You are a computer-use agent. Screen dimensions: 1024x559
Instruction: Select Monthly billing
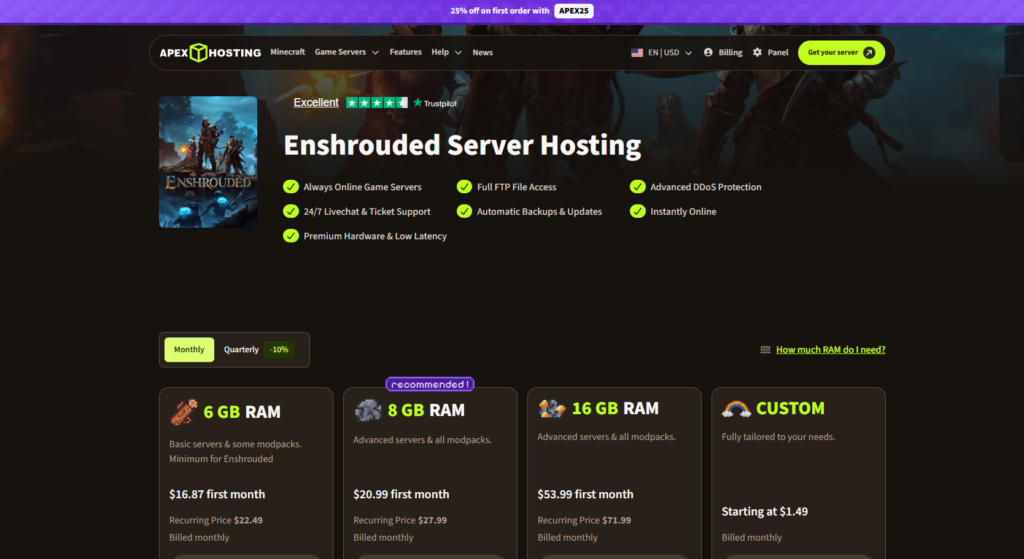[x=189, y=349]
